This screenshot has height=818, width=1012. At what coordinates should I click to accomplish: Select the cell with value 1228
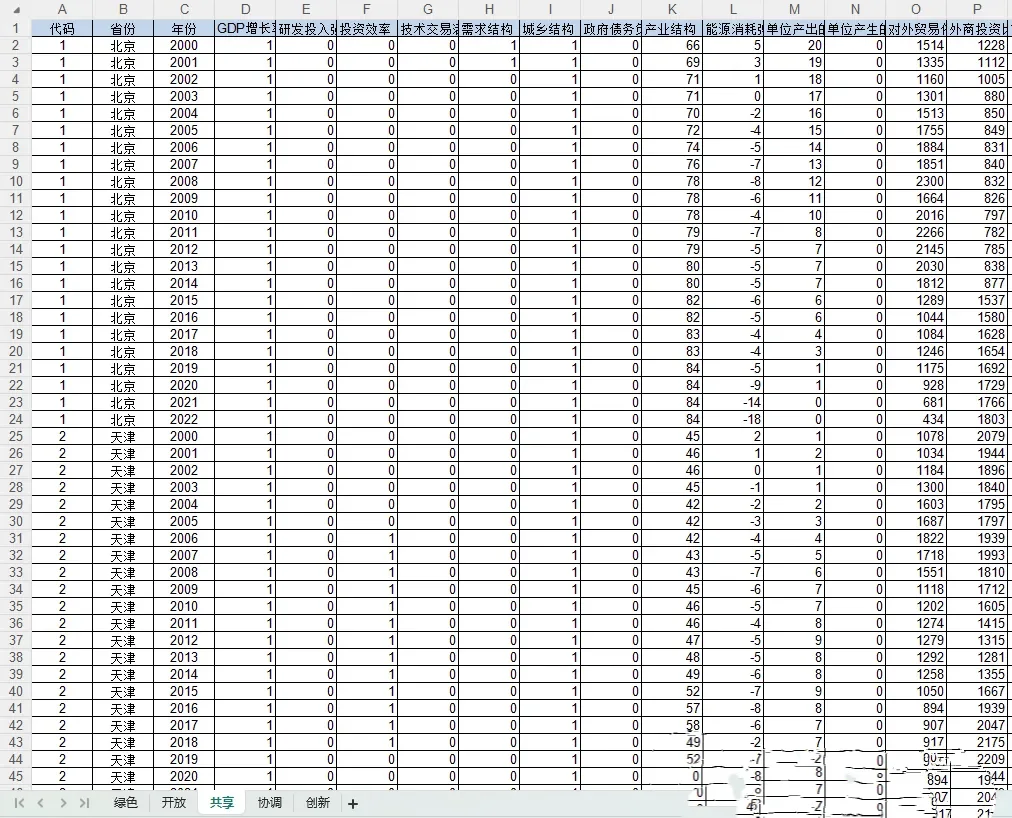977,45
